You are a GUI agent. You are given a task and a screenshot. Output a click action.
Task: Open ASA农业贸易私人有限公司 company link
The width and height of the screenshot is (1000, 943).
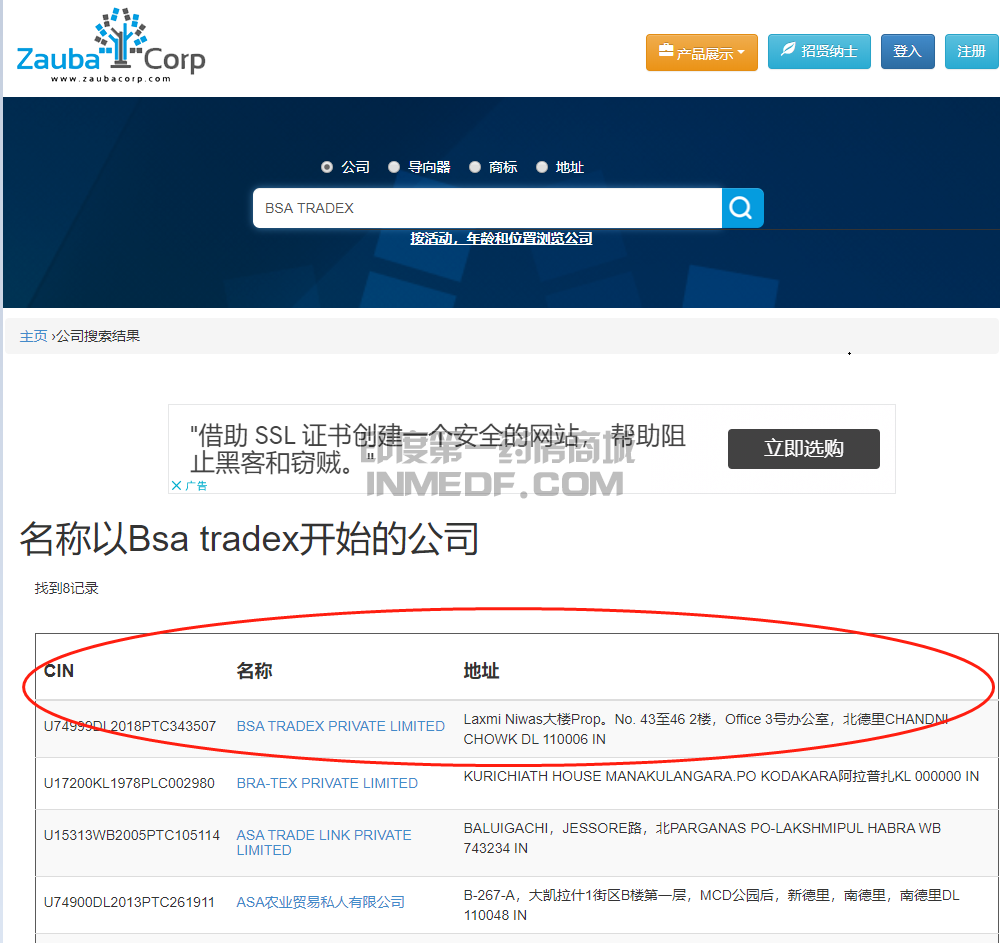coord(320,902)
